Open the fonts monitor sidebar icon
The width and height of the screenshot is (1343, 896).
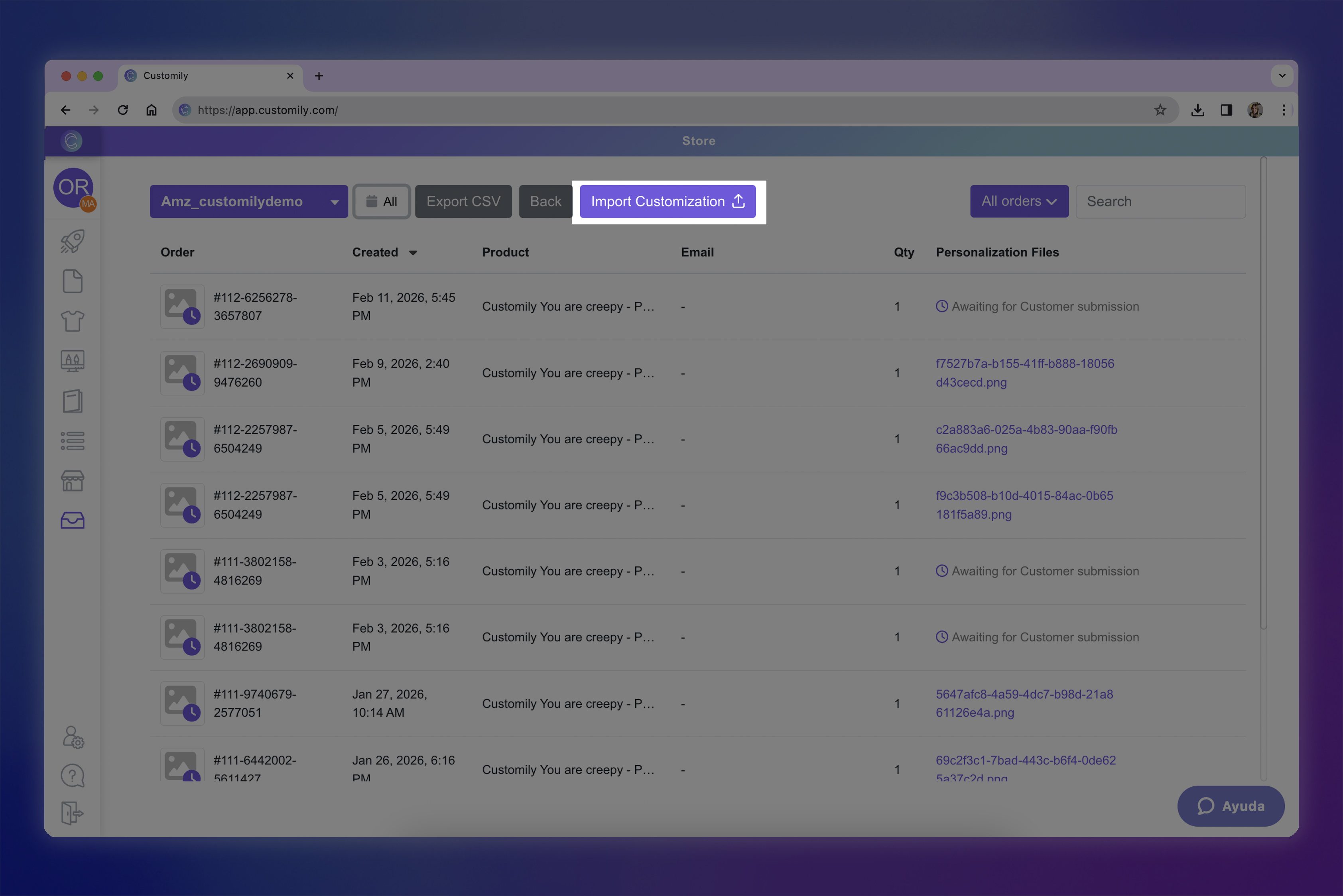(73, 361)
